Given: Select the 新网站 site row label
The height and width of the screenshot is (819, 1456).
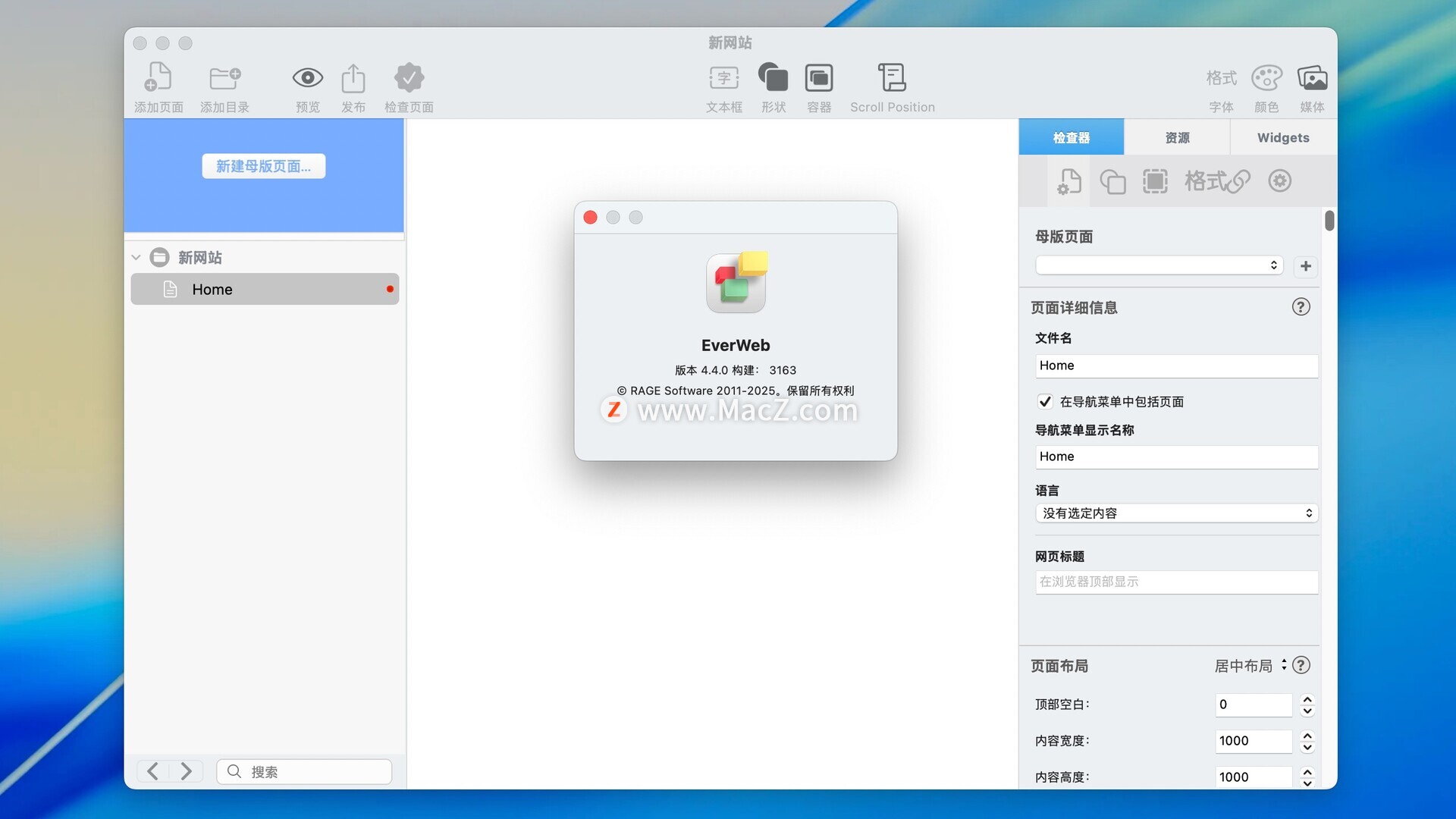Looking at the screenshot, I should [x=200, y=258].
